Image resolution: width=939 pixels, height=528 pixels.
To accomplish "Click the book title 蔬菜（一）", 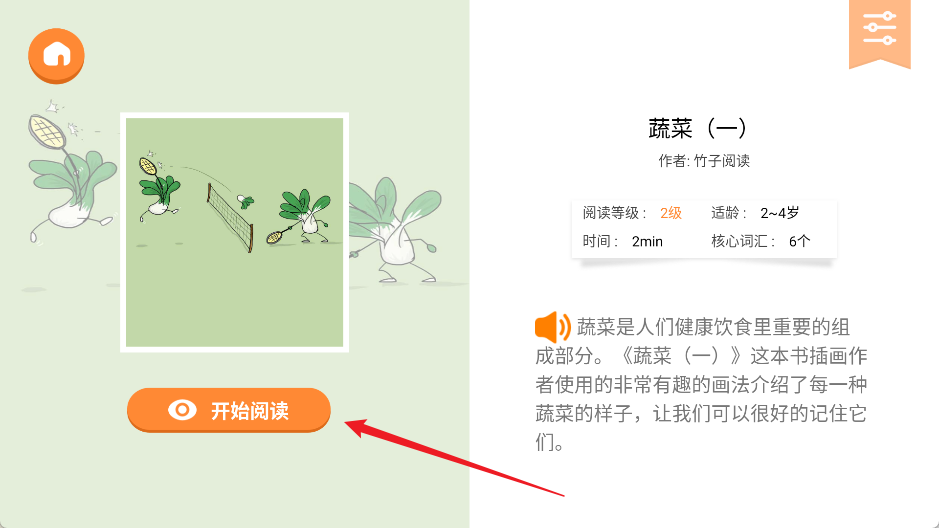I will (x=698, y=128).
